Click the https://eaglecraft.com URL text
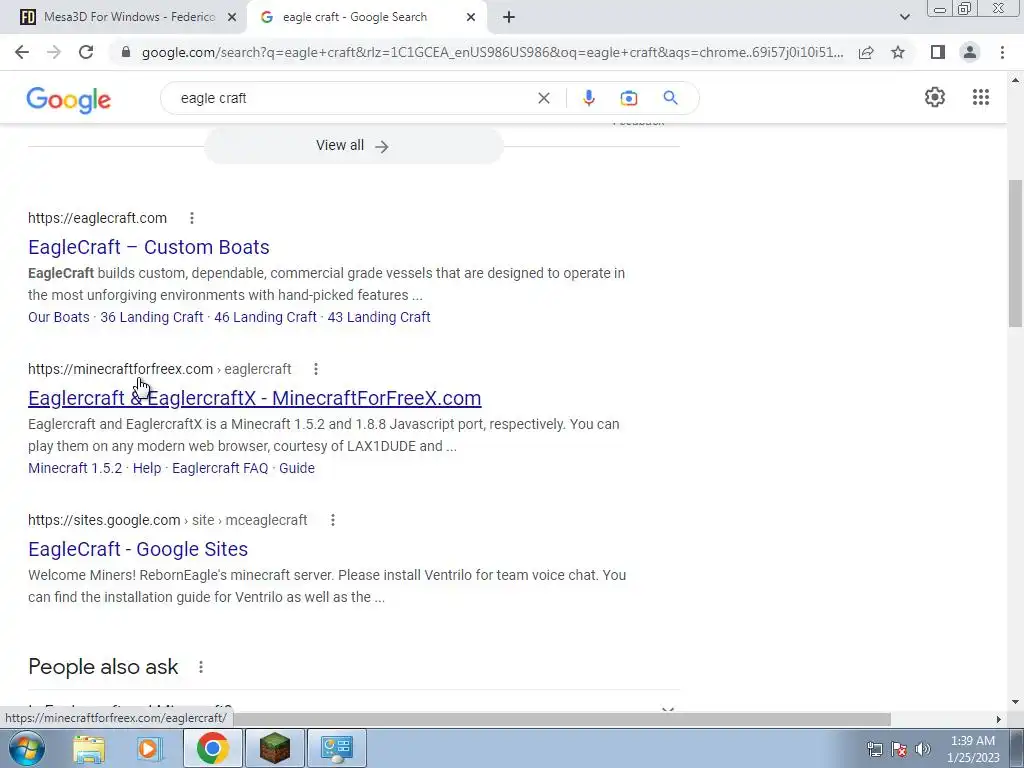Screen dimensions: 1024x768 click(x=97, y=218)
